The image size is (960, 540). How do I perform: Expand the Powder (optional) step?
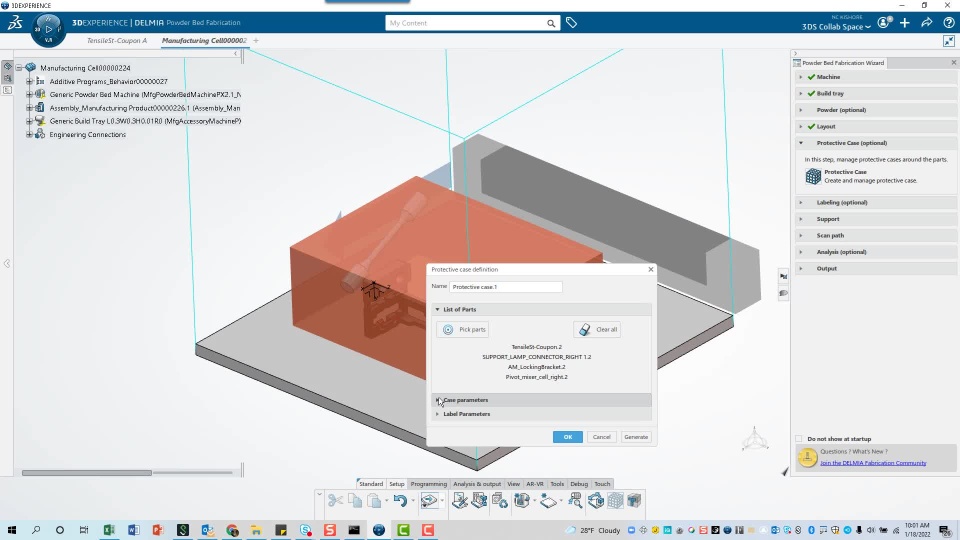801,110
